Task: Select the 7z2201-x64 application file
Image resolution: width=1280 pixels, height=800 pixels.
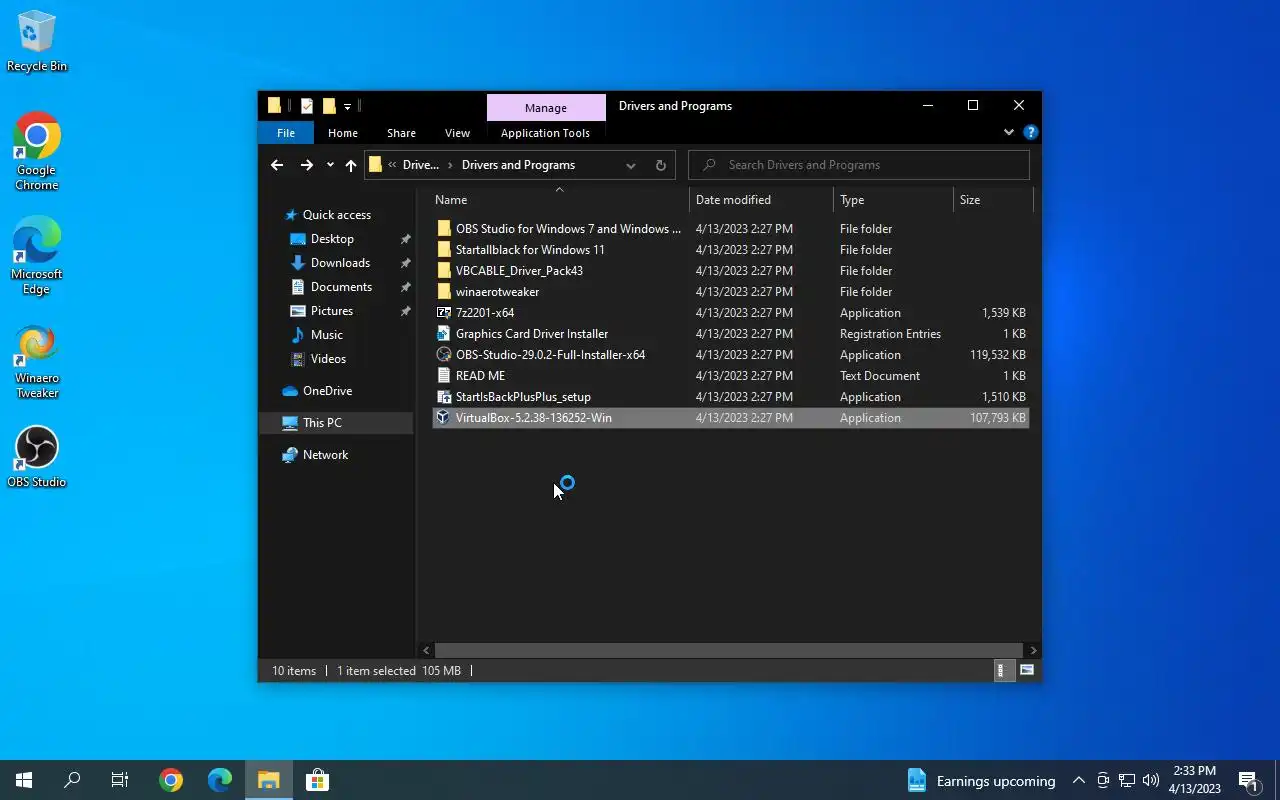Action: (731, 313)
